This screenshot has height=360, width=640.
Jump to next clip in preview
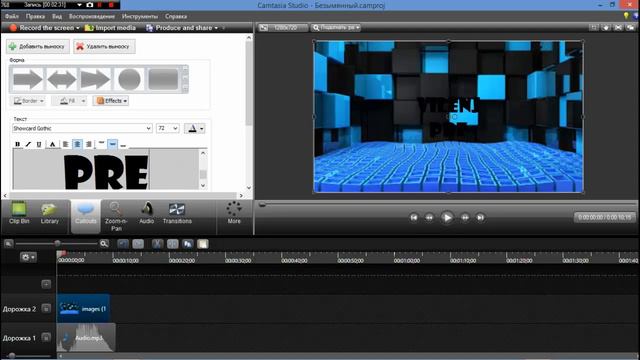pos(480,218)
